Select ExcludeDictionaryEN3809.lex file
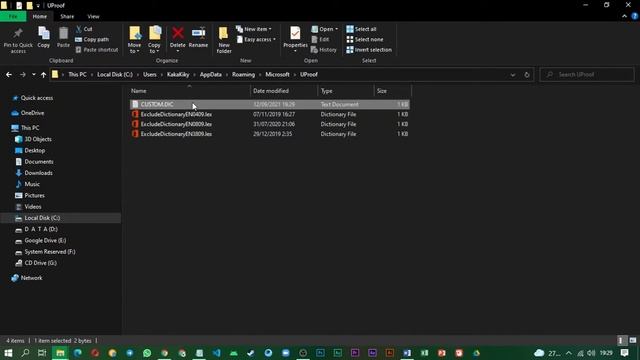This screenshot has height=360, width=640. pyautogui.click(x=269, y=134)
